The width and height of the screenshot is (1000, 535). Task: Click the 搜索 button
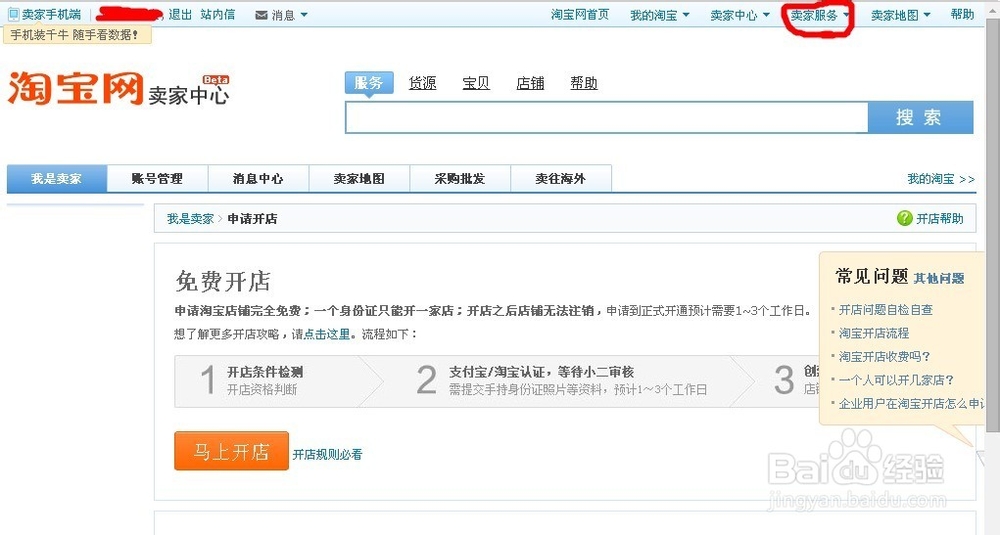coord(920,117)
